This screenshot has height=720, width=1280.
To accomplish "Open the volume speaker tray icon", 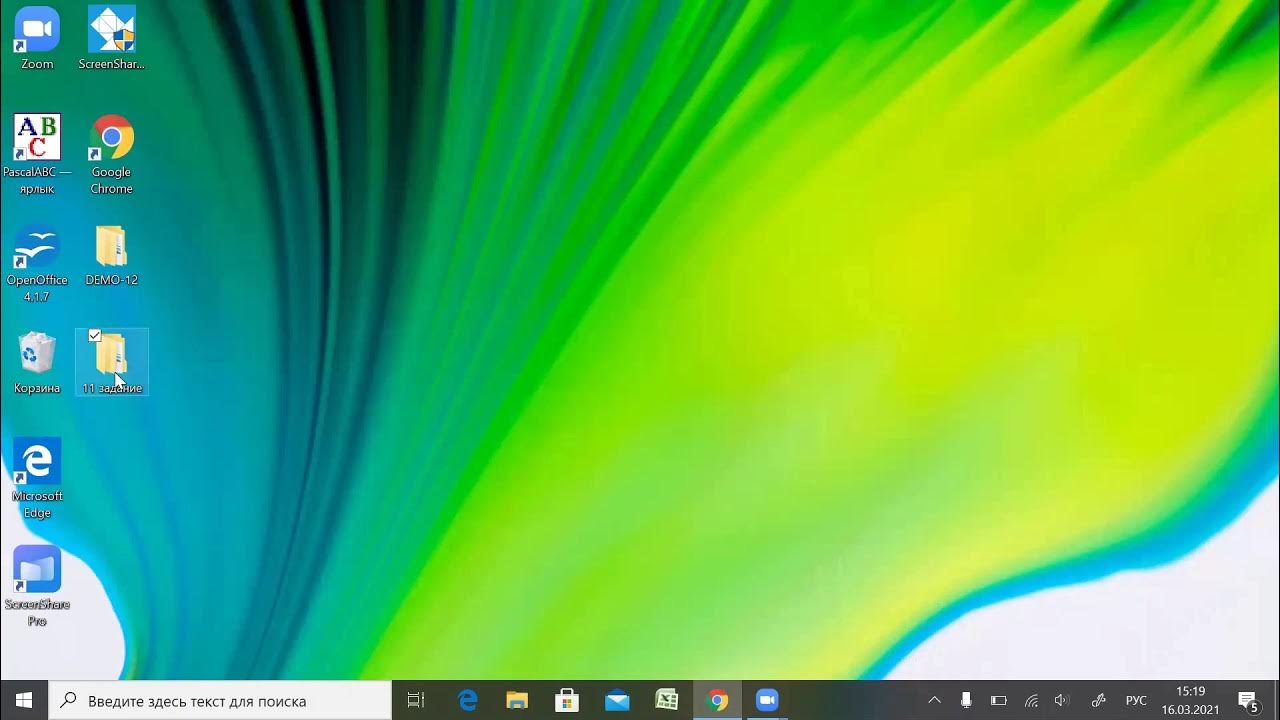I will coord(1062,701).
